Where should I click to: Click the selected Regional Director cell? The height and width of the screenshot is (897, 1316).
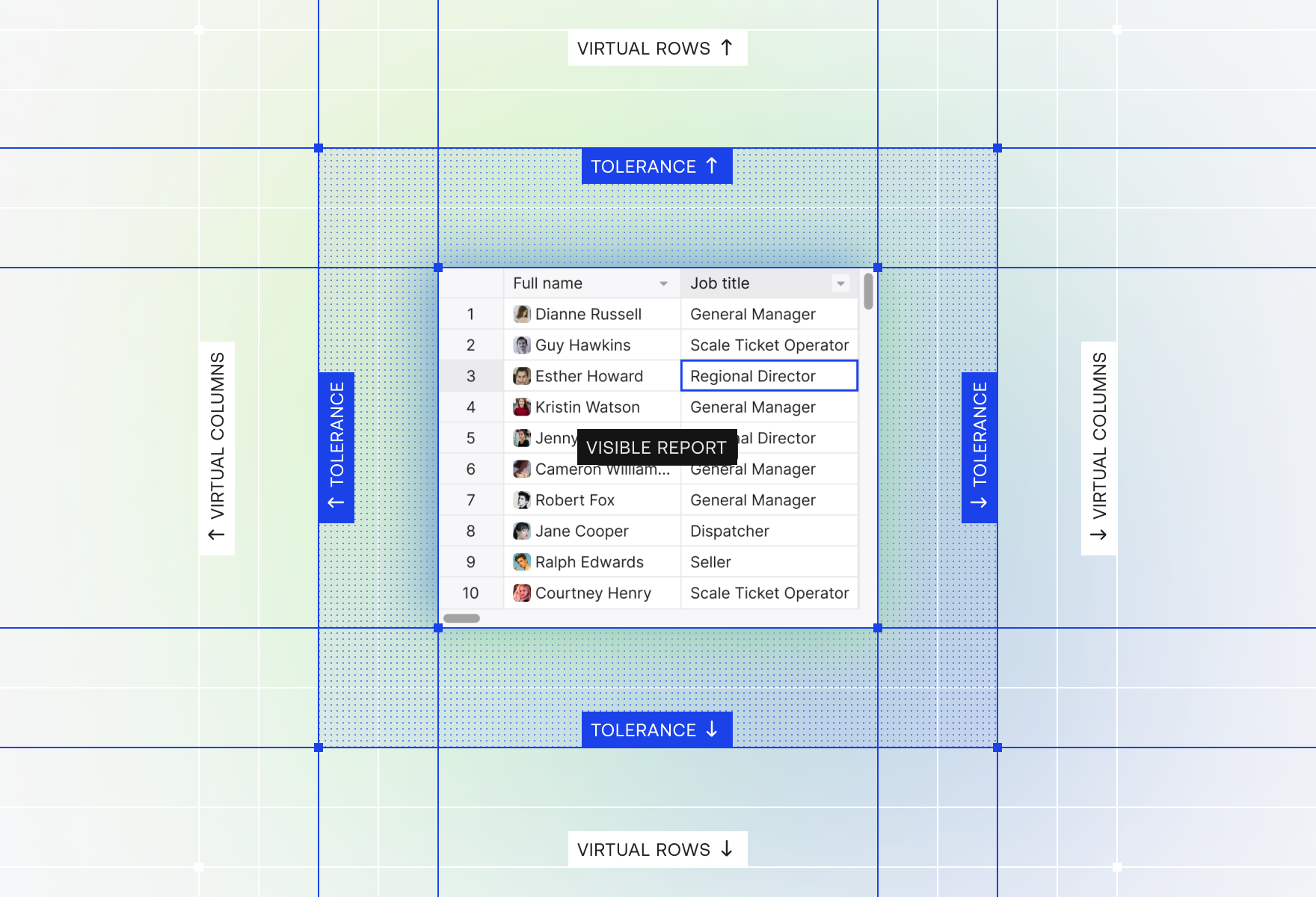769,376
